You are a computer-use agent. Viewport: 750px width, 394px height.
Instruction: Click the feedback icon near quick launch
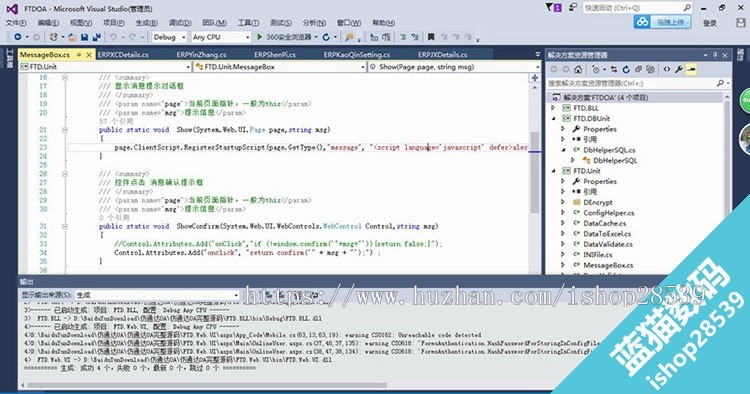tap(573, 8)
